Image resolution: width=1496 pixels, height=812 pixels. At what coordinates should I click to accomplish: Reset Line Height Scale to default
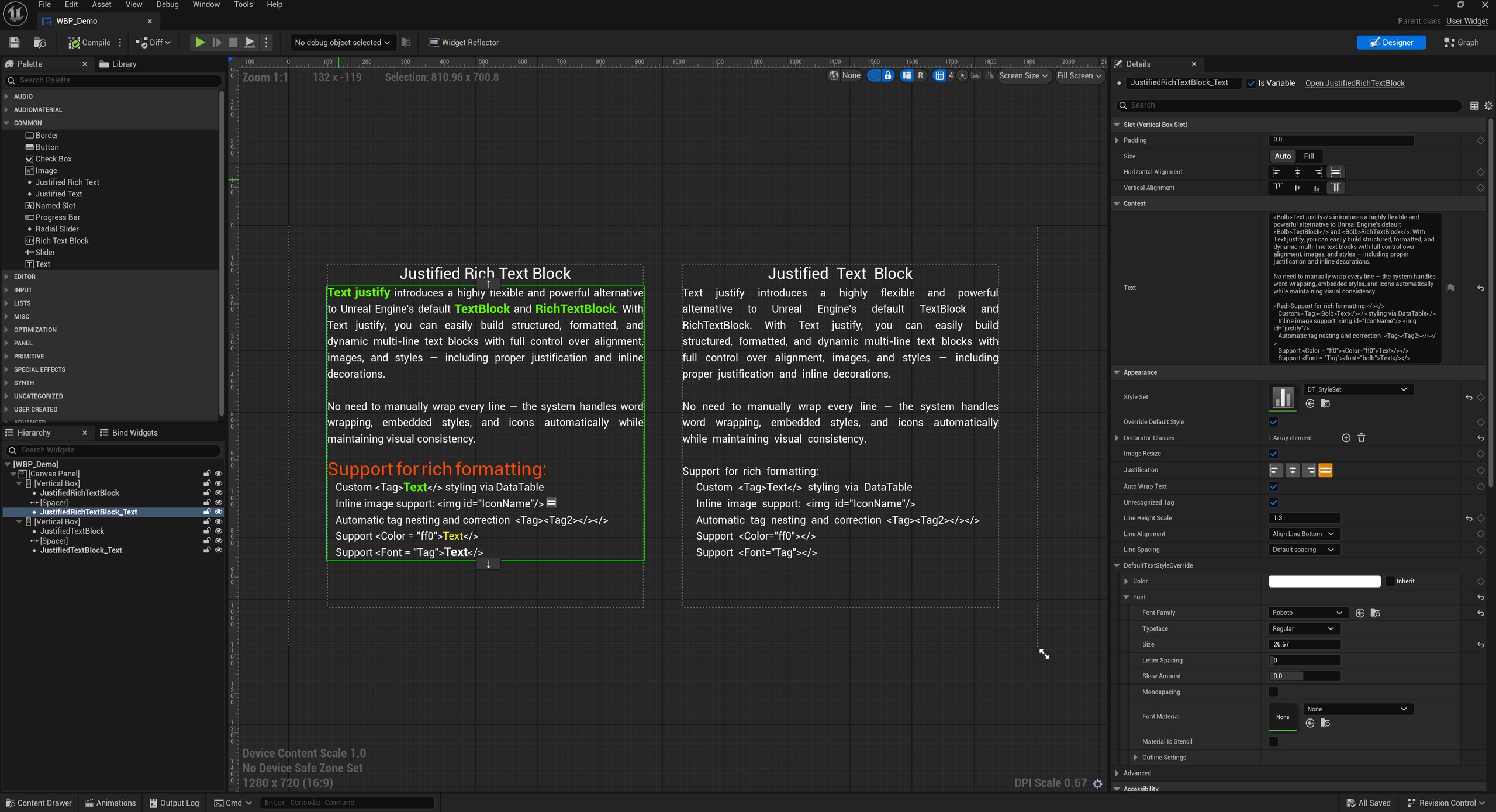[x=1469, y=518]
